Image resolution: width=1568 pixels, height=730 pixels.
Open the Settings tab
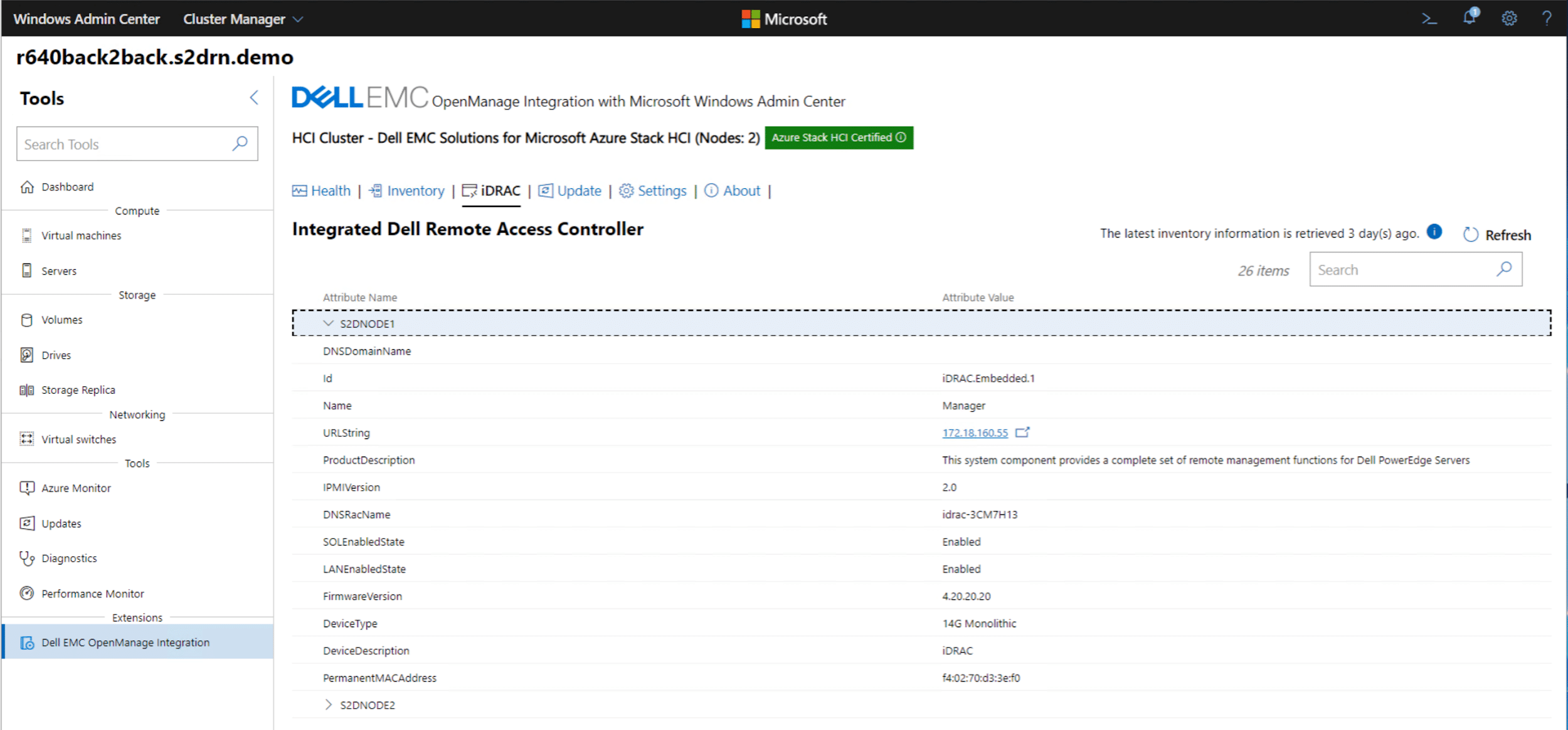click(x=653, y=191)
